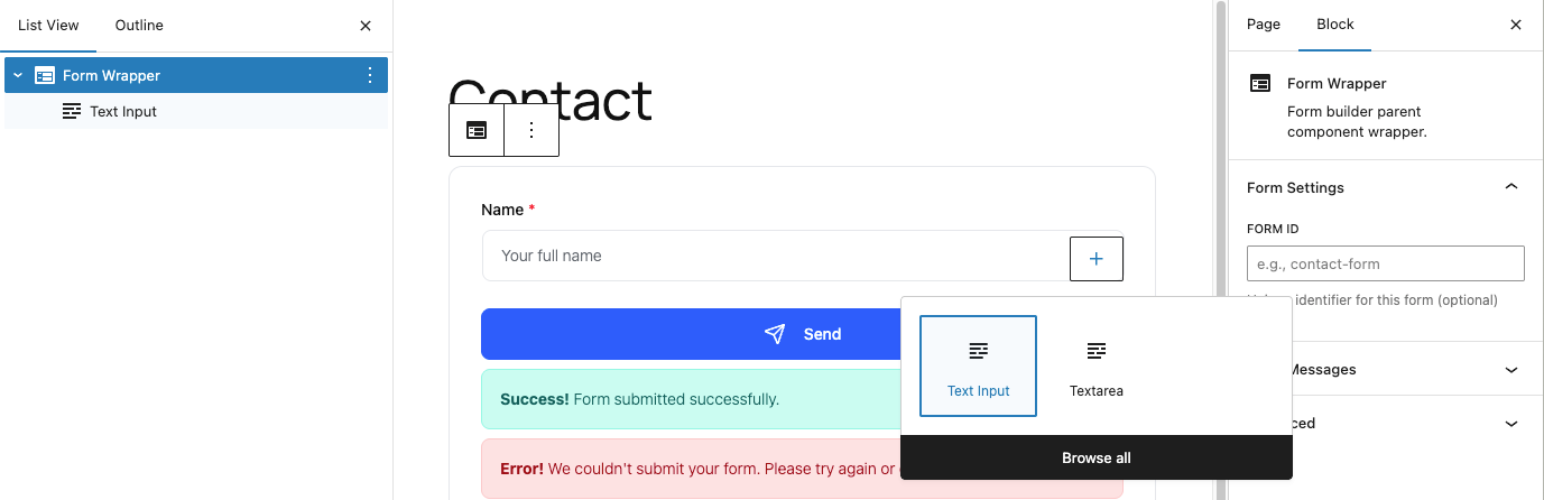Click the Form Wrapper icon in sidebar

click(1261, 84)
